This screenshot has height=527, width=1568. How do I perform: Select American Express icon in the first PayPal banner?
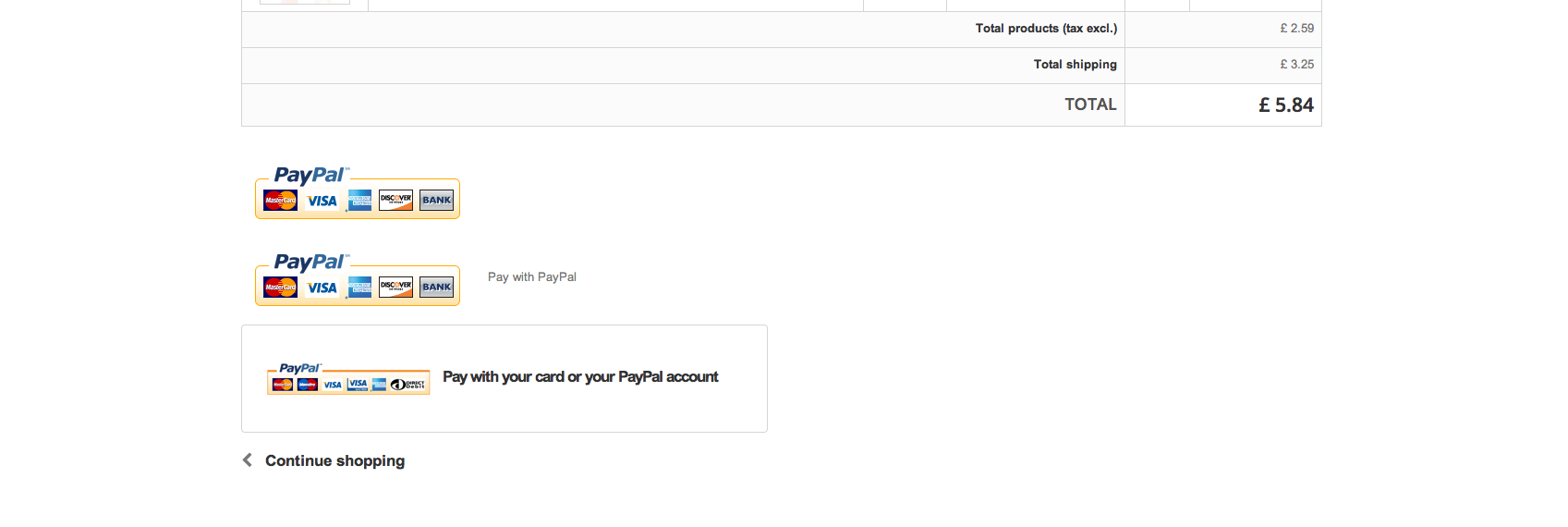click(x=359, y=200)
